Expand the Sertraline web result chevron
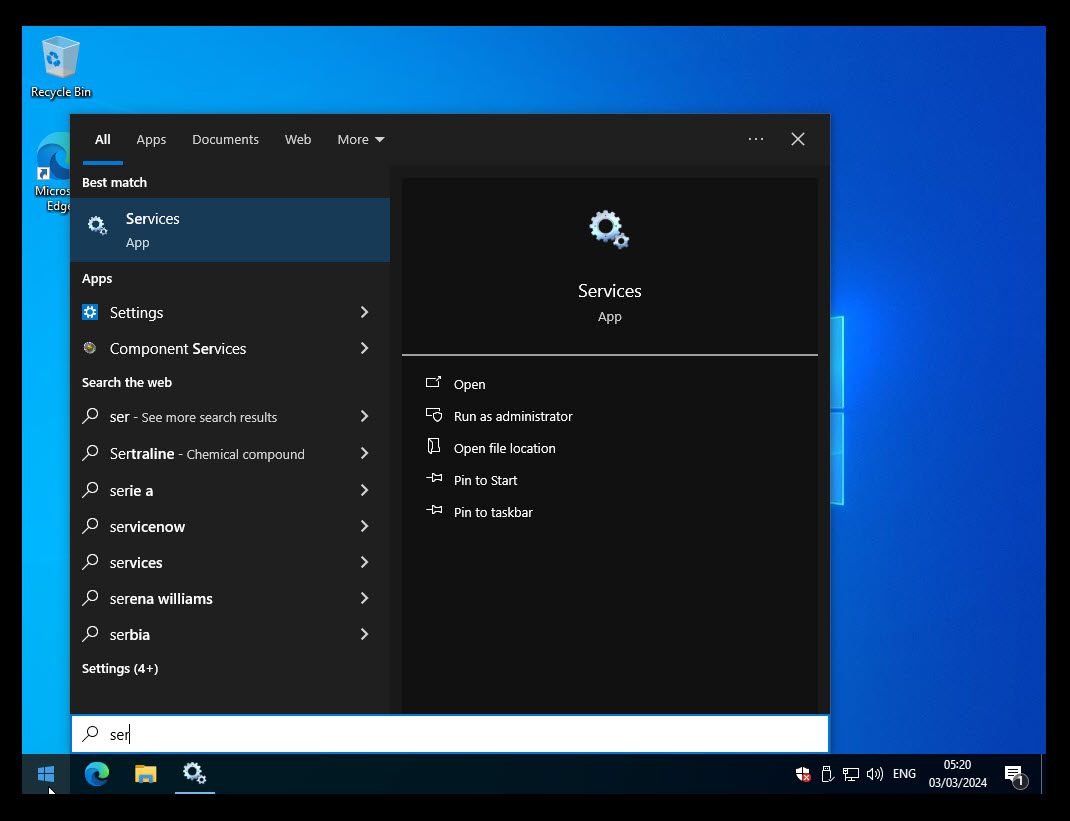Image resolution: width=1070 pixels, height=821 pixels. [364, 453]
